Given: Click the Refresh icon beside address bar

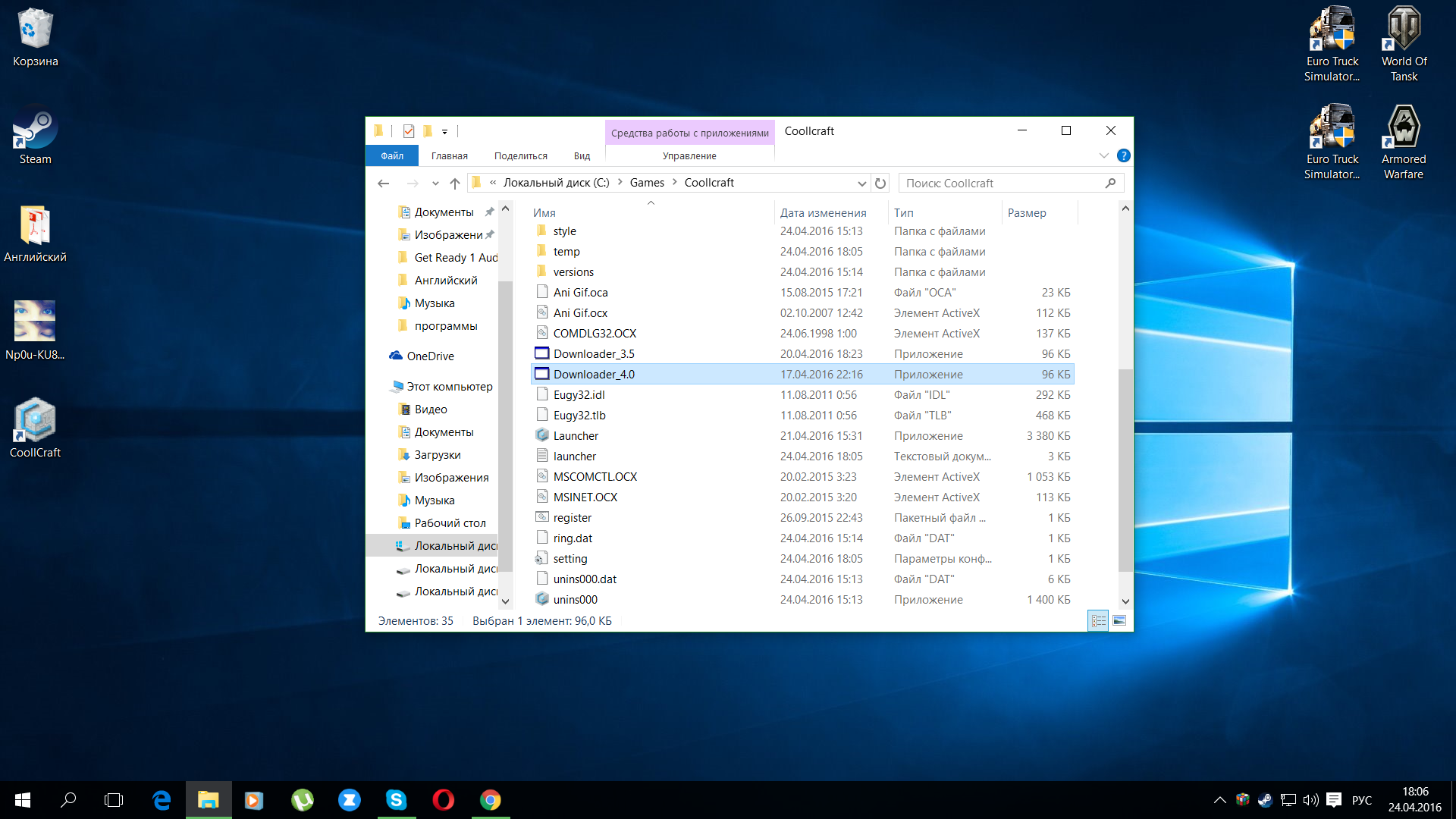Looking at the screenshot, I should [880, 183].
